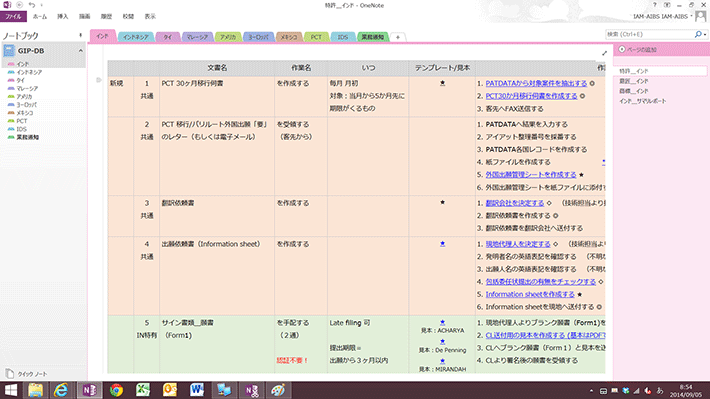Launch Chrome from the taskbar

tap(116, 390)
